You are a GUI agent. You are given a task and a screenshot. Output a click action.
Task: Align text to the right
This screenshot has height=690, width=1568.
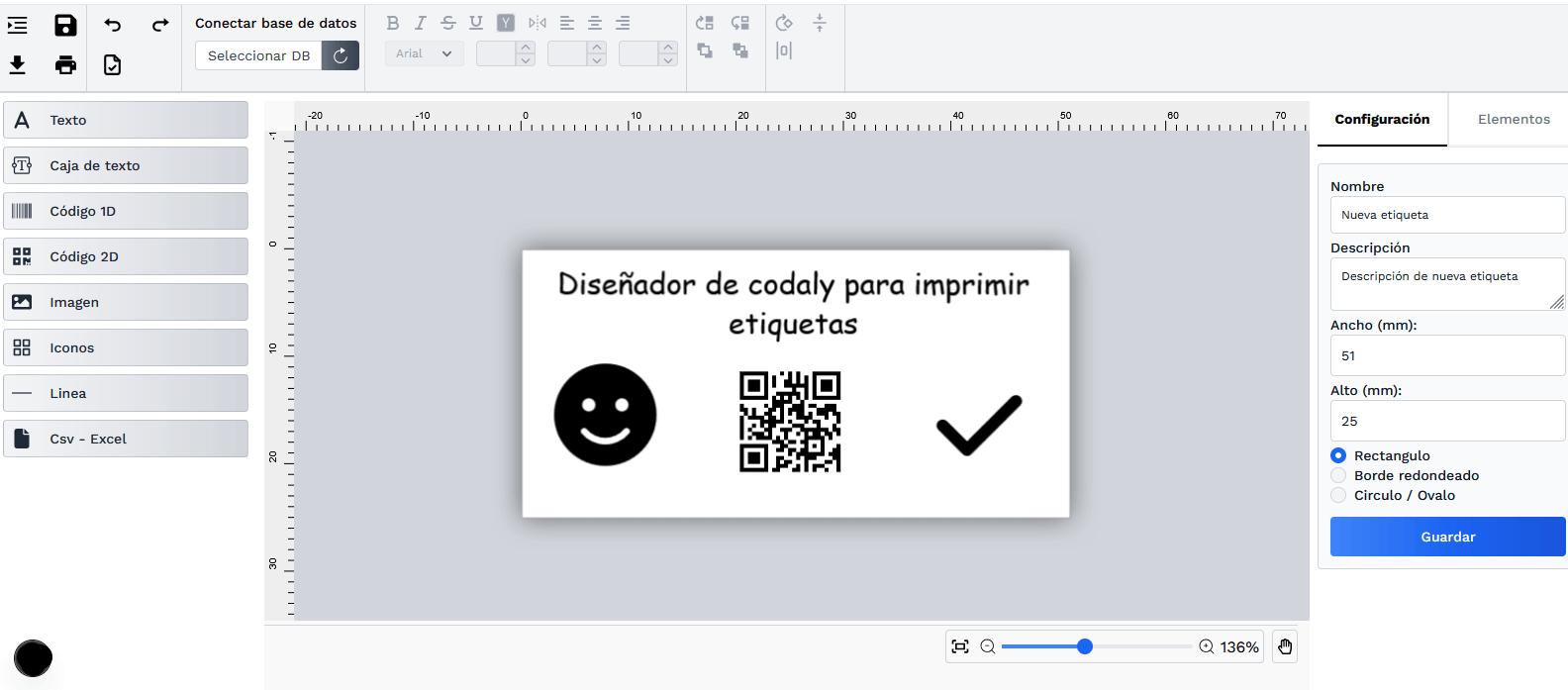tap(623, 23)
